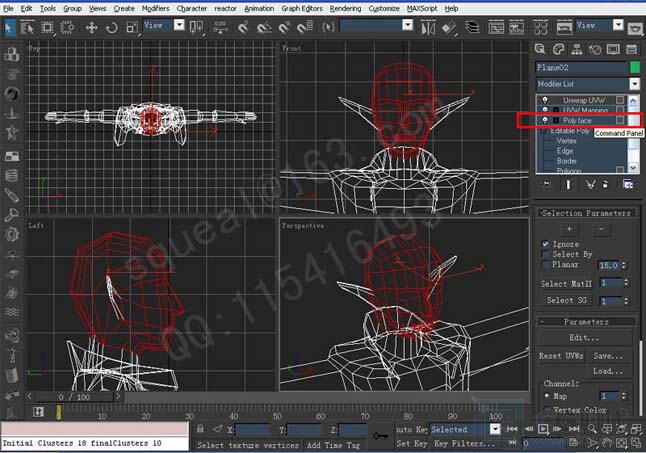Toggle the Time Configuration mode button by timeline

(x=38, y=412)
